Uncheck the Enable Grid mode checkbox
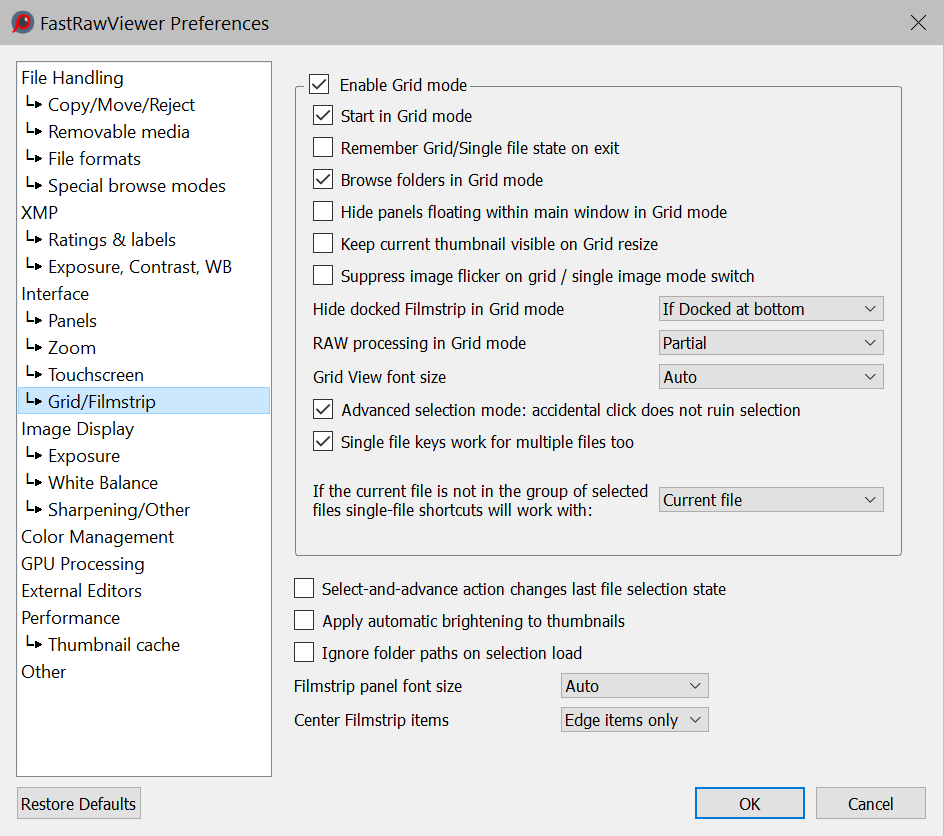The width and height of the screenshot is (944, 836). [x=319, y=85]
